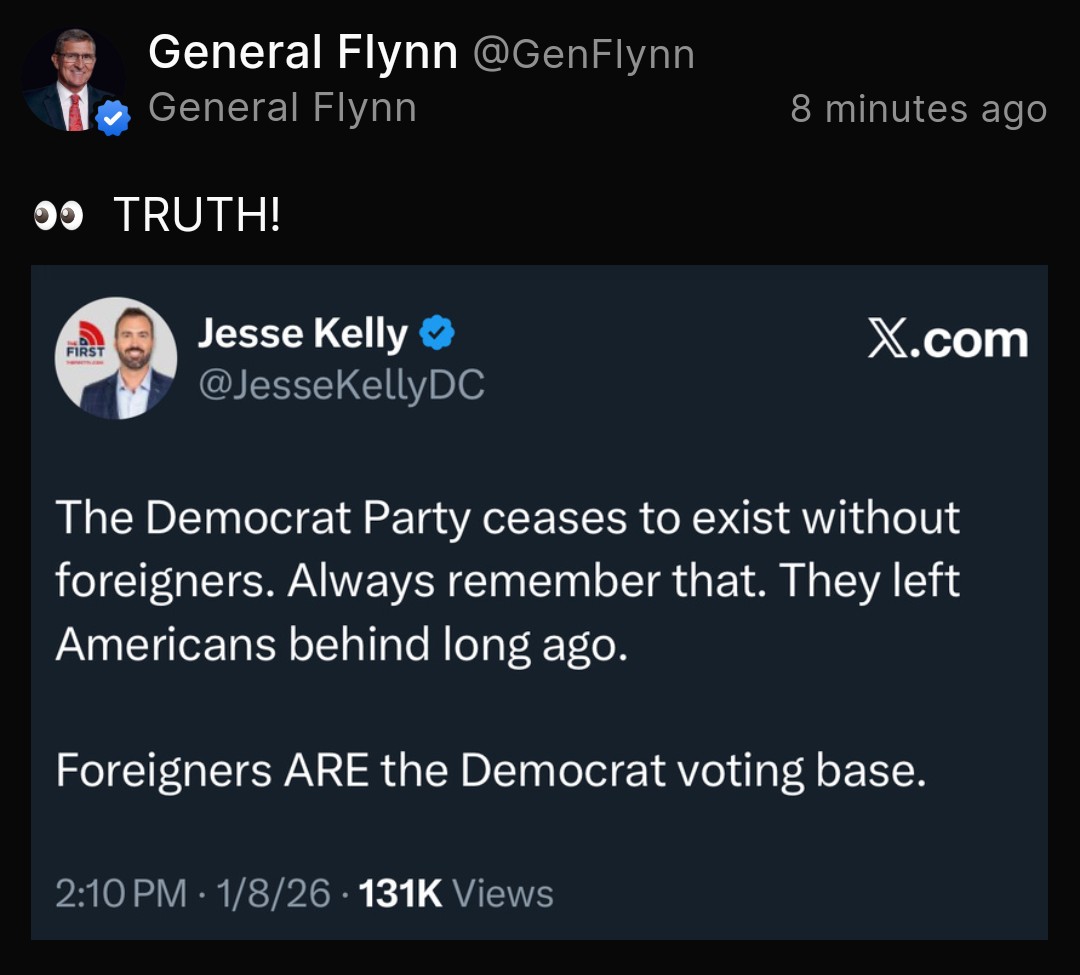Click the @JesseKellyDC handle
Image resolution: width=1080 pixels, height=975 pixels.
341,385
